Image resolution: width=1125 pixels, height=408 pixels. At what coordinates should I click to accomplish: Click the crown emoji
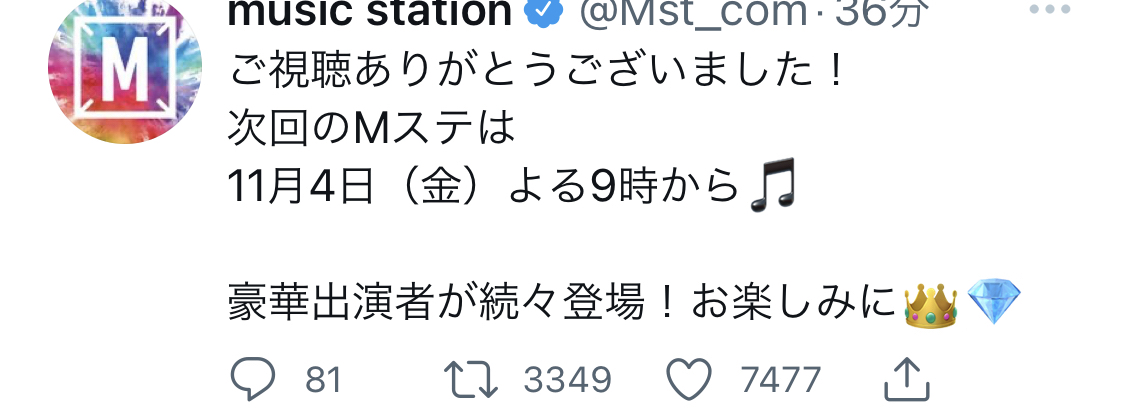coord(931,305)
